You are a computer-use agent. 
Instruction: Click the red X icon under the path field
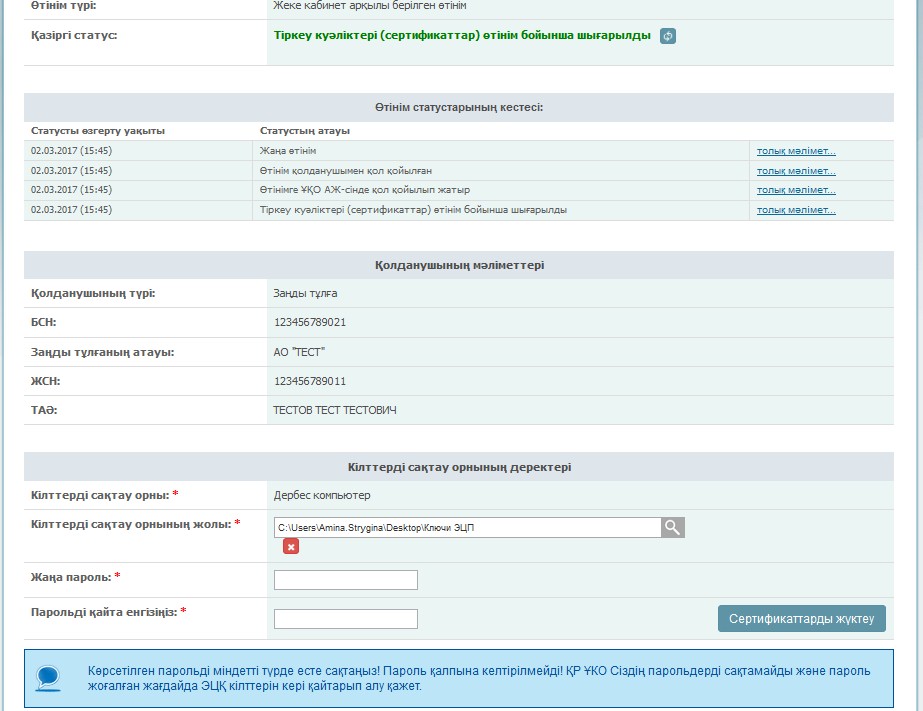(x=291, y=546)
